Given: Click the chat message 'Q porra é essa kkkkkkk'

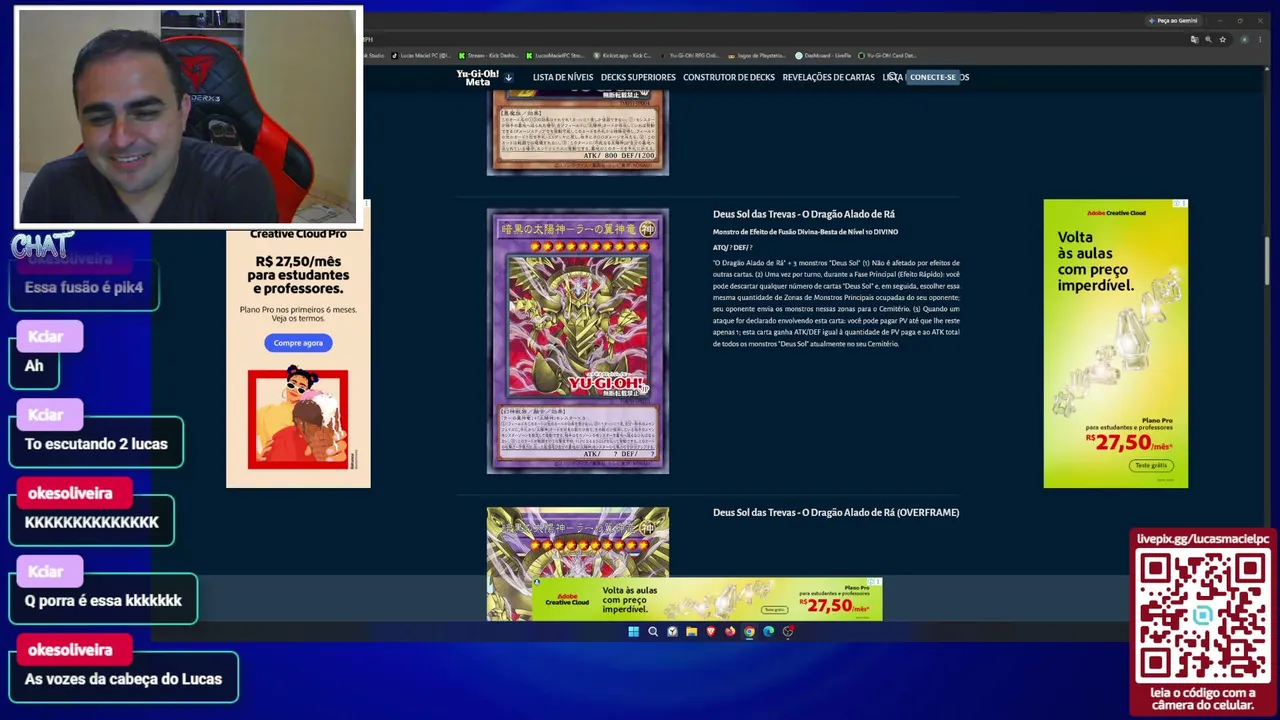Looking at the screenshot, I should pyautogui.click(x=103, y=601).
